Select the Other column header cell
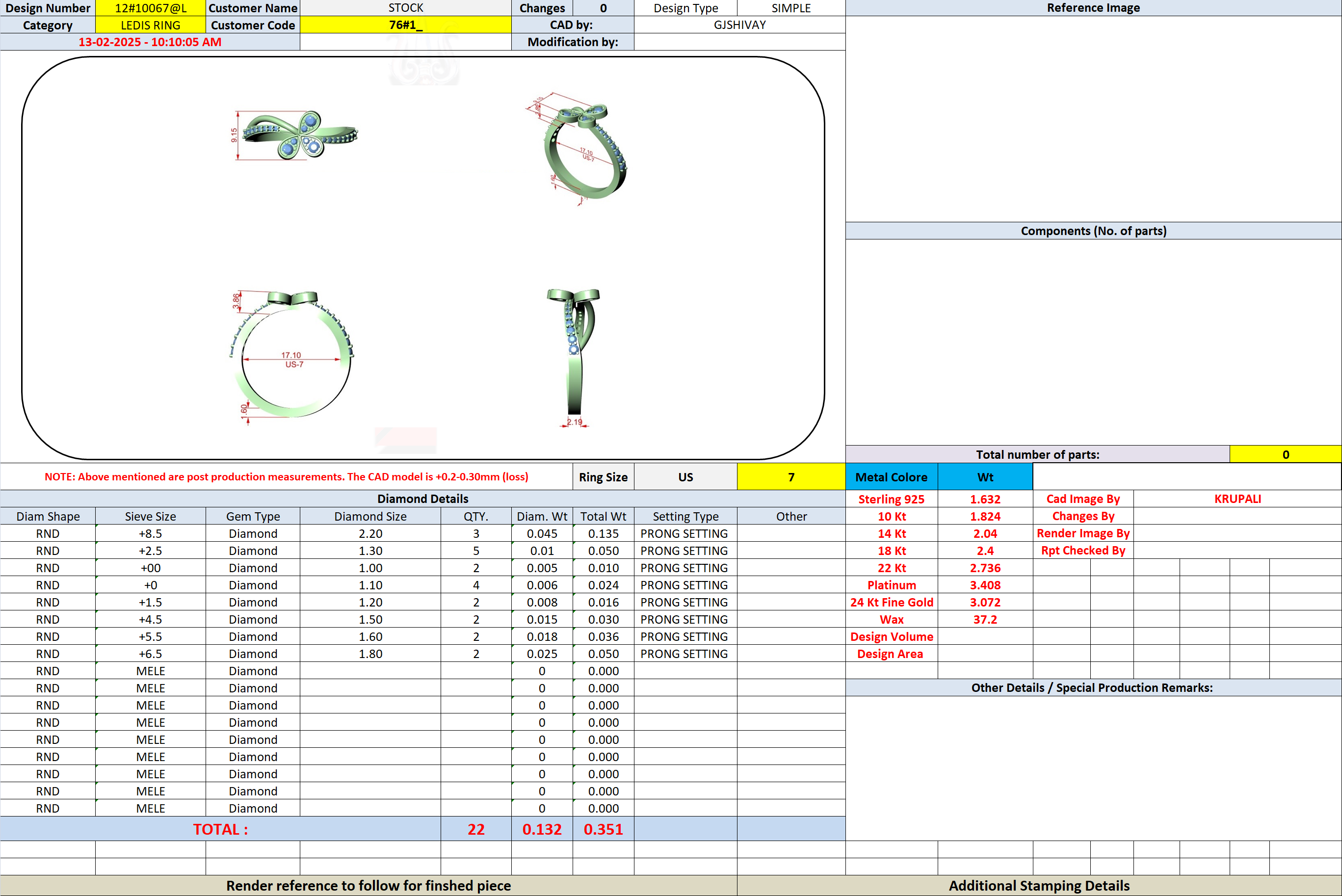This screenshot has height=896, width=1342. [791, 516]
